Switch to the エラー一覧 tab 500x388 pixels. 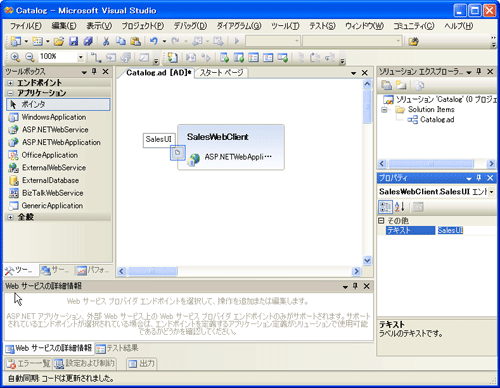click(x=28, y=363)
